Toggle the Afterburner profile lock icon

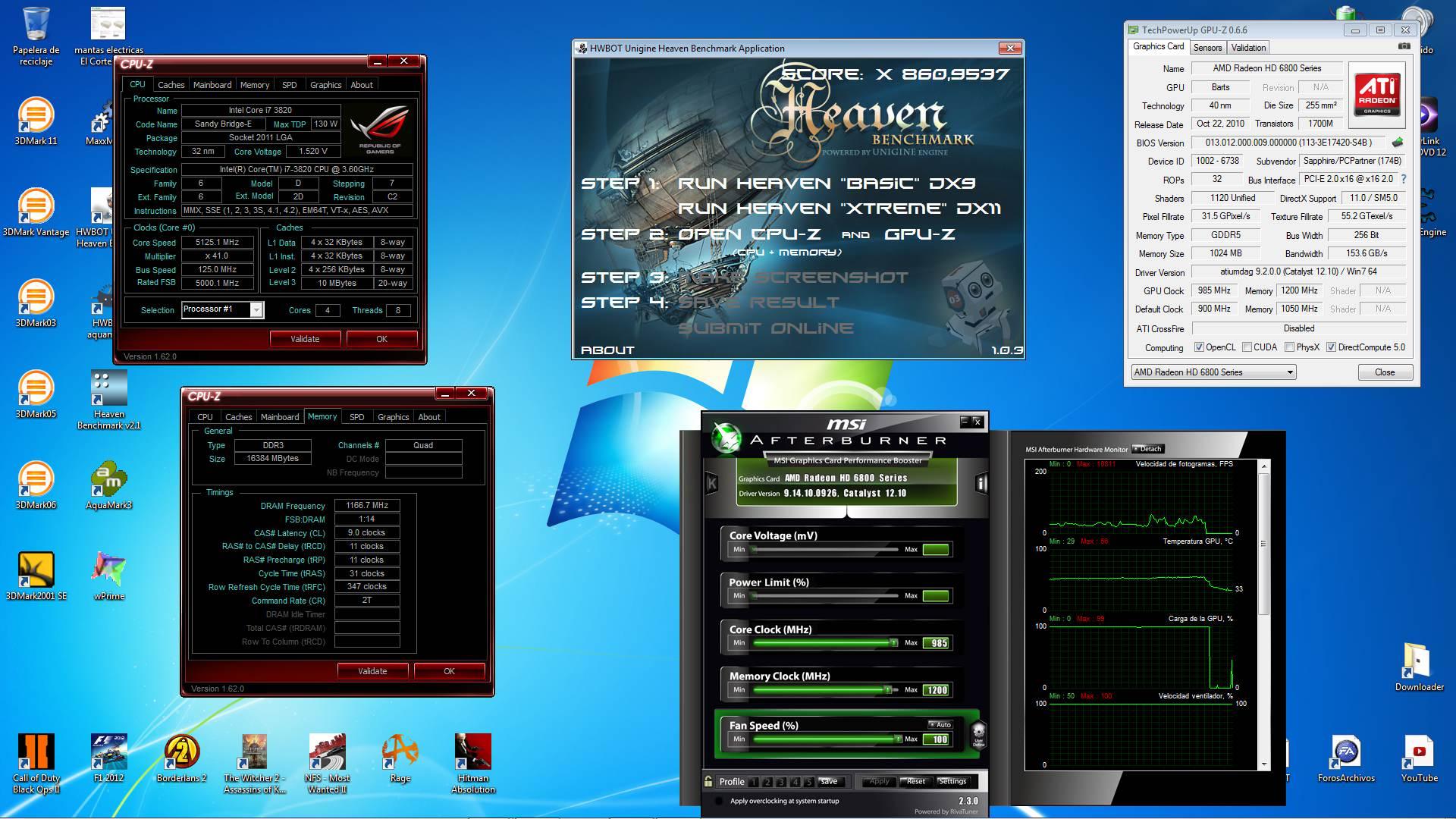pyautogui.click(x=708, y=781)
